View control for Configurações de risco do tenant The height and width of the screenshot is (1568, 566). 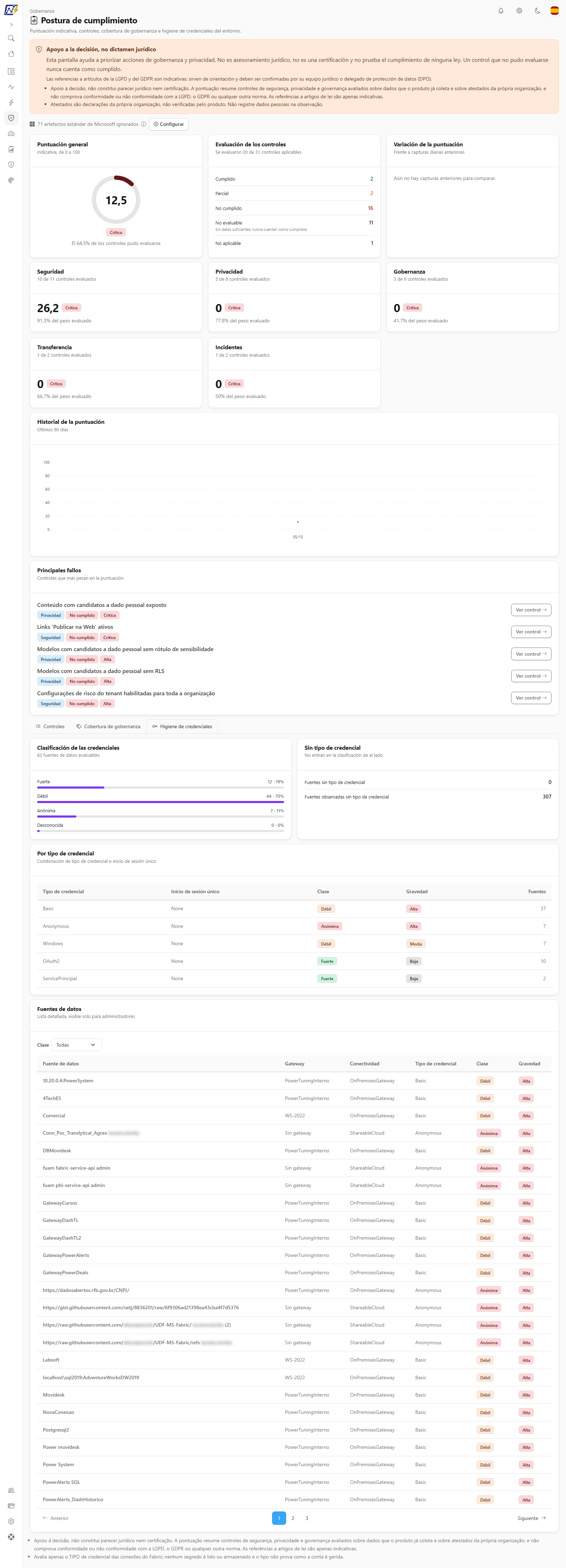pos(531,698)
